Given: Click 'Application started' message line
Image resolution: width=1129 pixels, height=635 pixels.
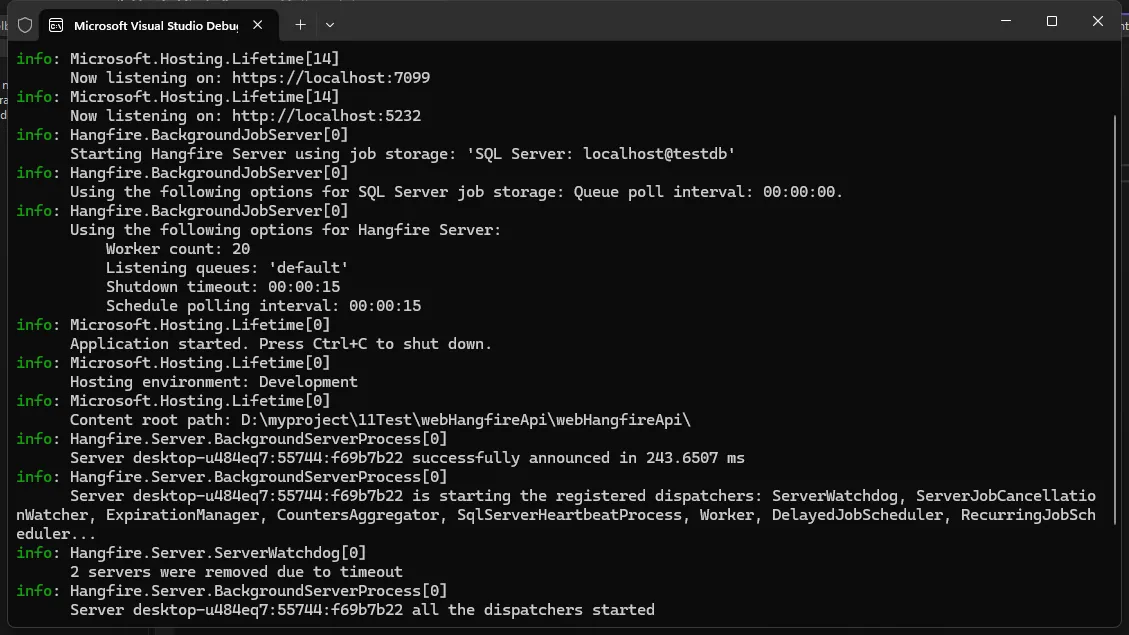Looking at the screenshot, I should tap(281, 344).
